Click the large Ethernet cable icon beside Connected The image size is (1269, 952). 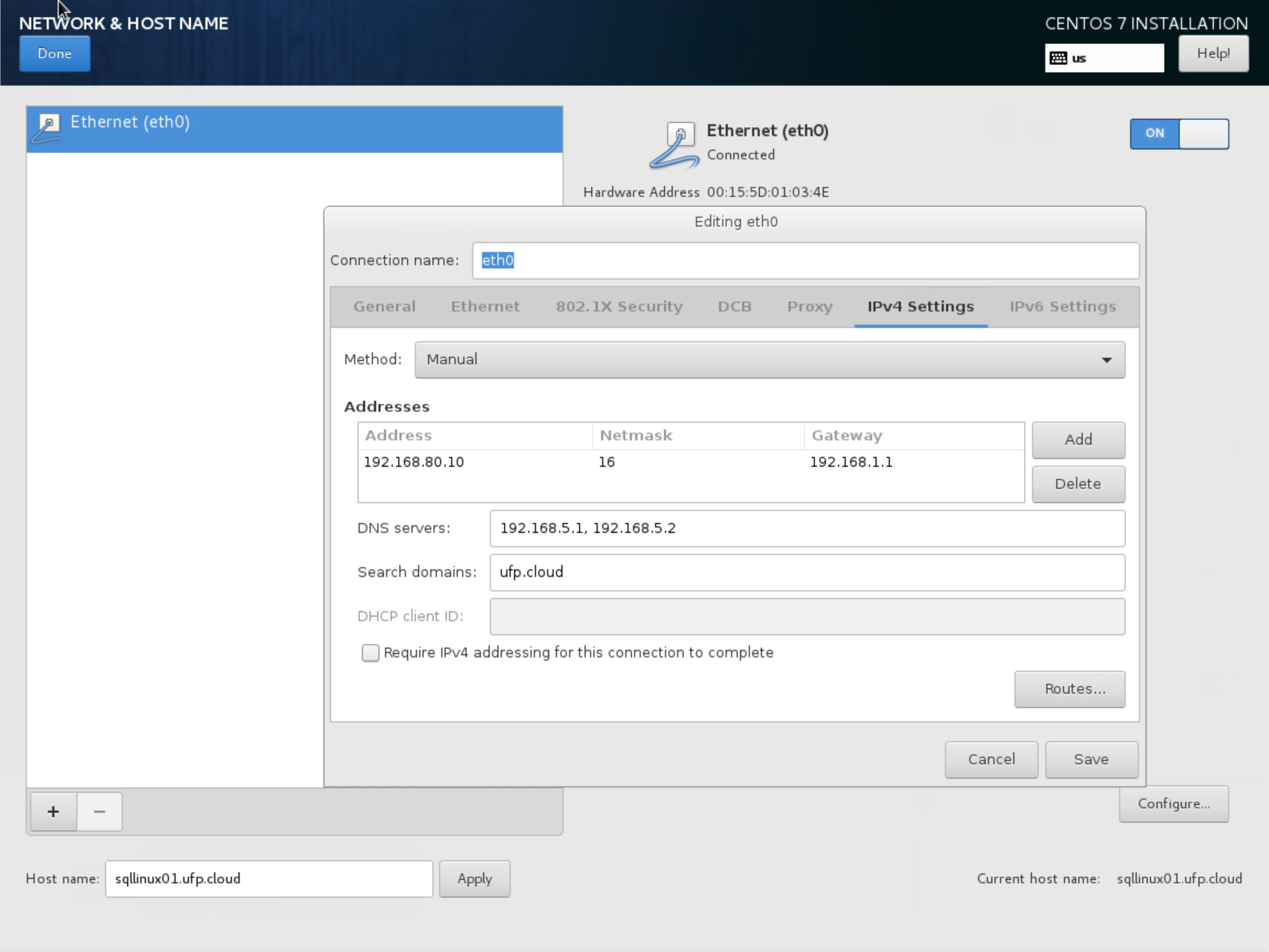click(675, 145)
